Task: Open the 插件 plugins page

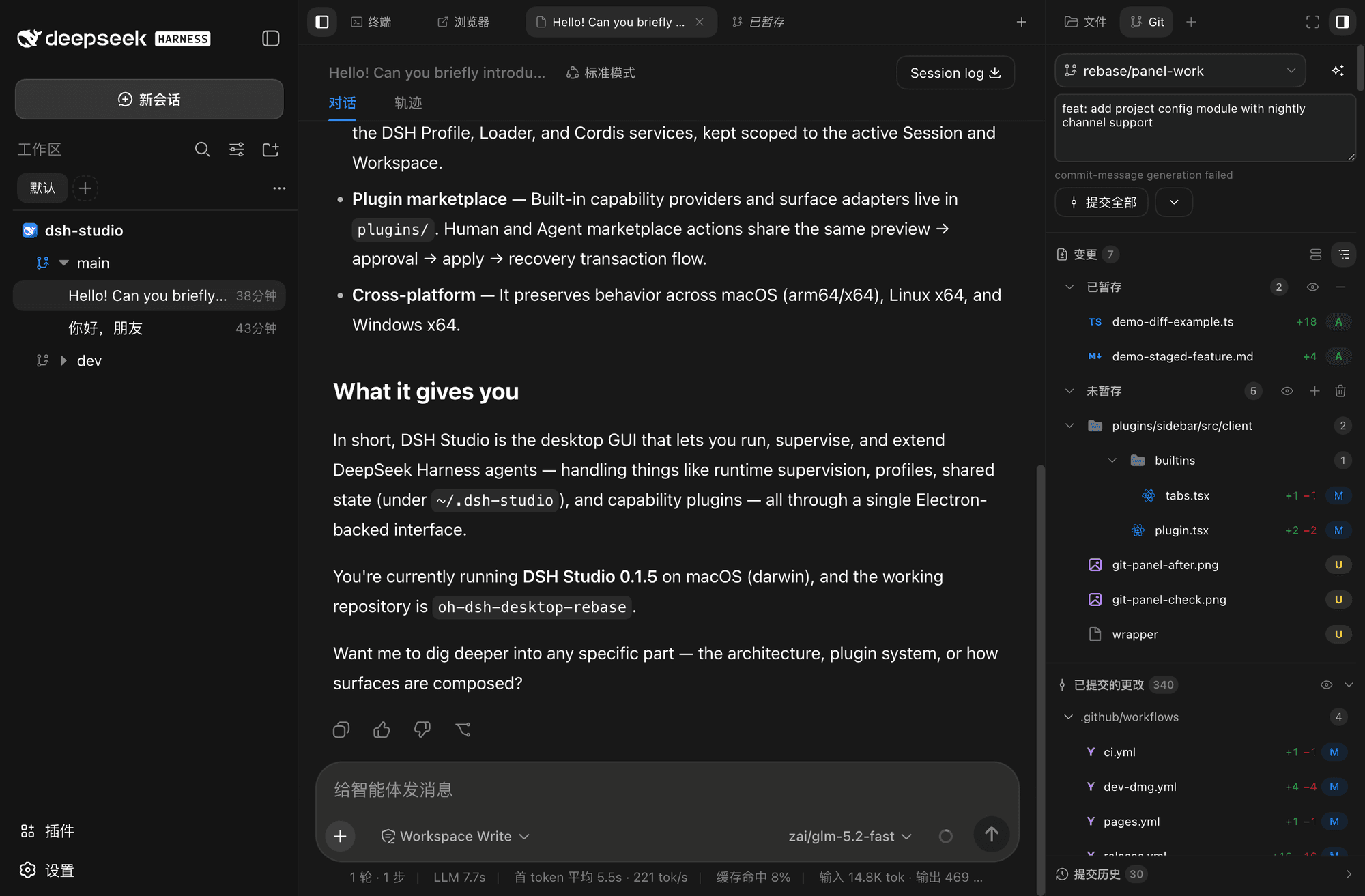Action: click(48, 831)
